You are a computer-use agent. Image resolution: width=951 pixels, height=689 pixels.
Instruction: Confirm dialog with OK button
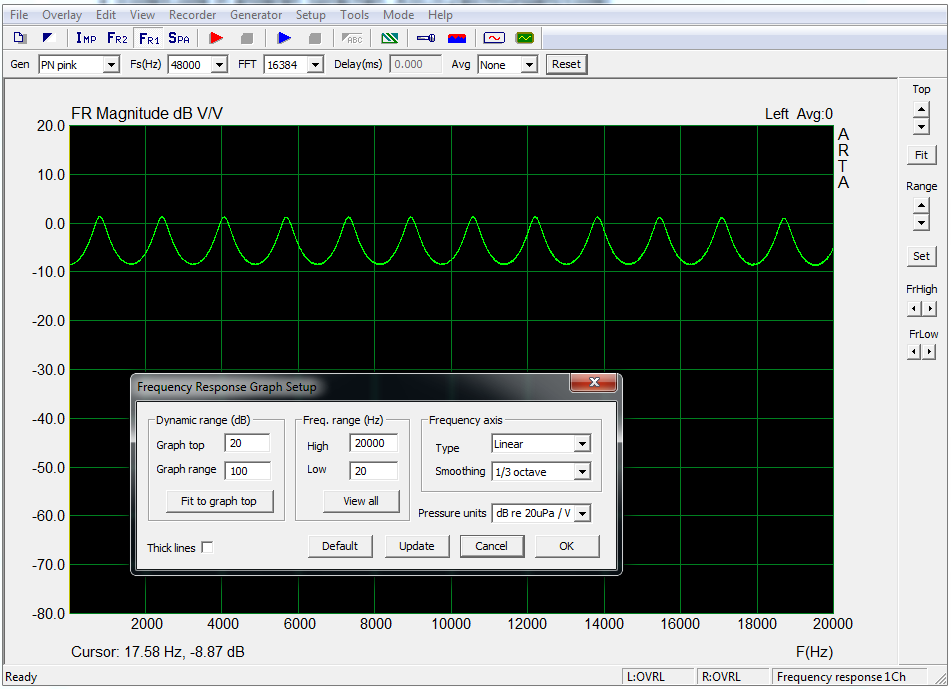(x=566, y=546)
